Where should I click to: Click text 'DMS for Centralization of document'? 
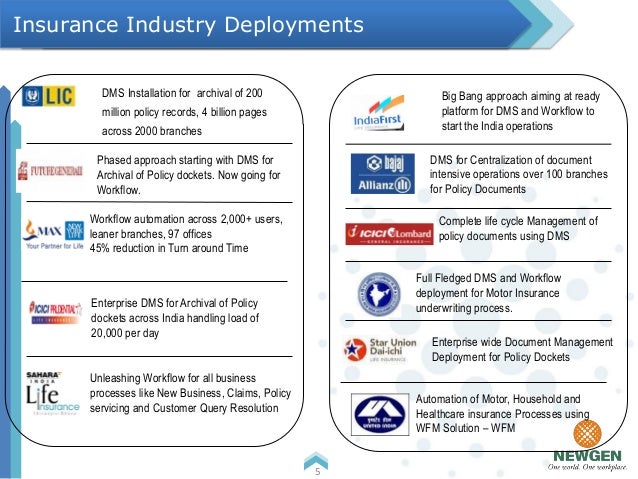[511, 160]
